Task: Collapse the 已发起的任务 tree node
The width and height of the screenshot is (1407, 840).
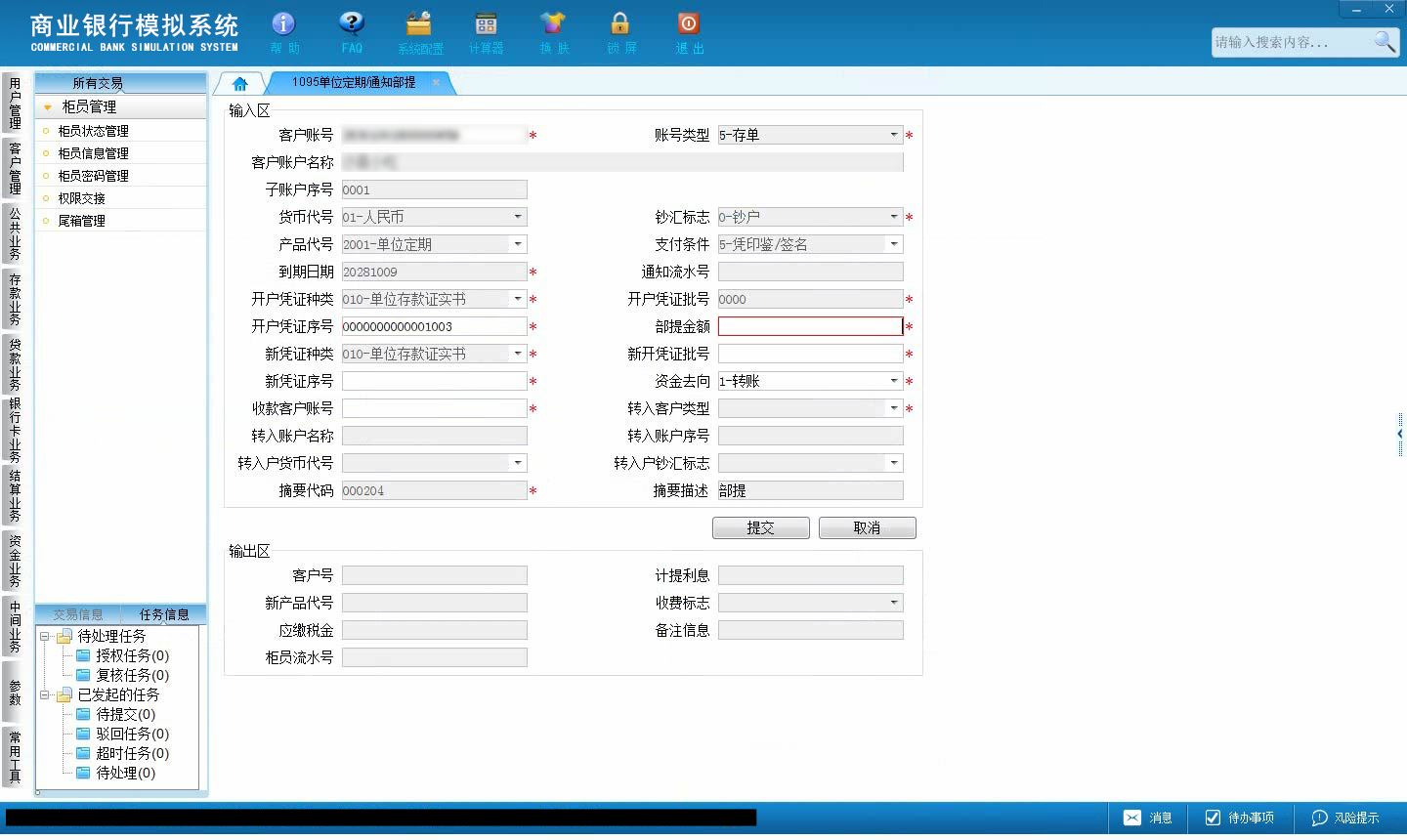Action: click(44, 694)
